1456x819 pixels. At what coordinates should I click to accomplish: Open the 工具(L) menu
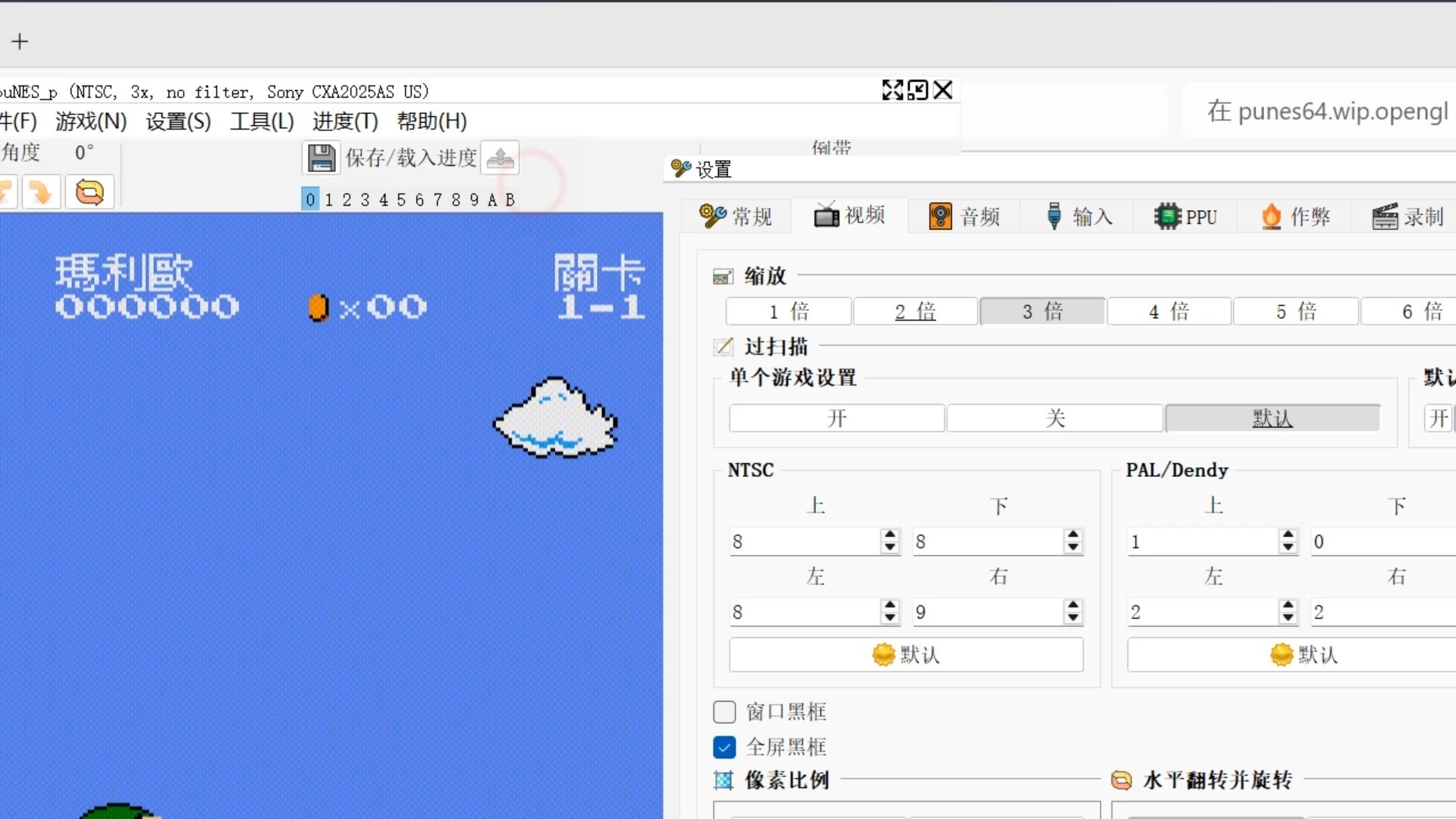(262, 121)
